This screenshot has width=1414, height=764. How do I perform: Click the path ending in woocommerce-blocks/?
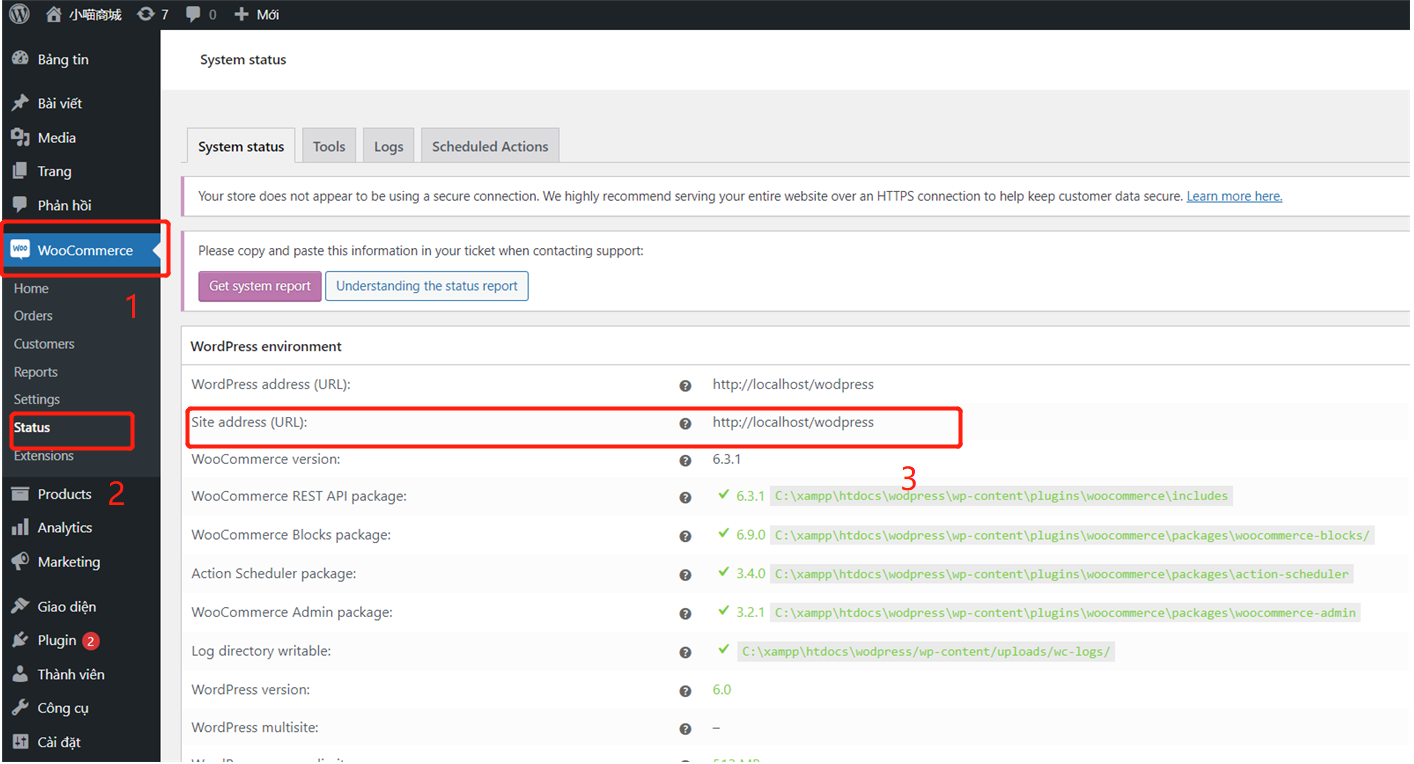click(x=1072, y=535)
